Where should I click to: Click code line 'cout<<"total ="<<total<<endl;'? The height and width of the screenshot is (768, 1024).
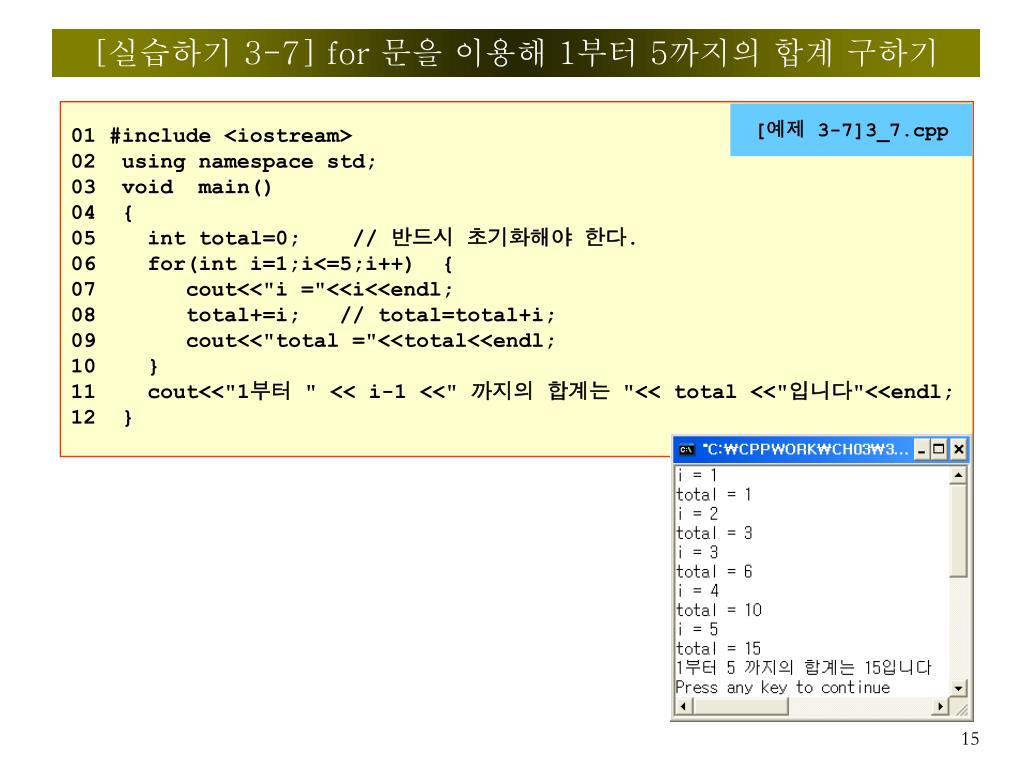pos(370,341)
